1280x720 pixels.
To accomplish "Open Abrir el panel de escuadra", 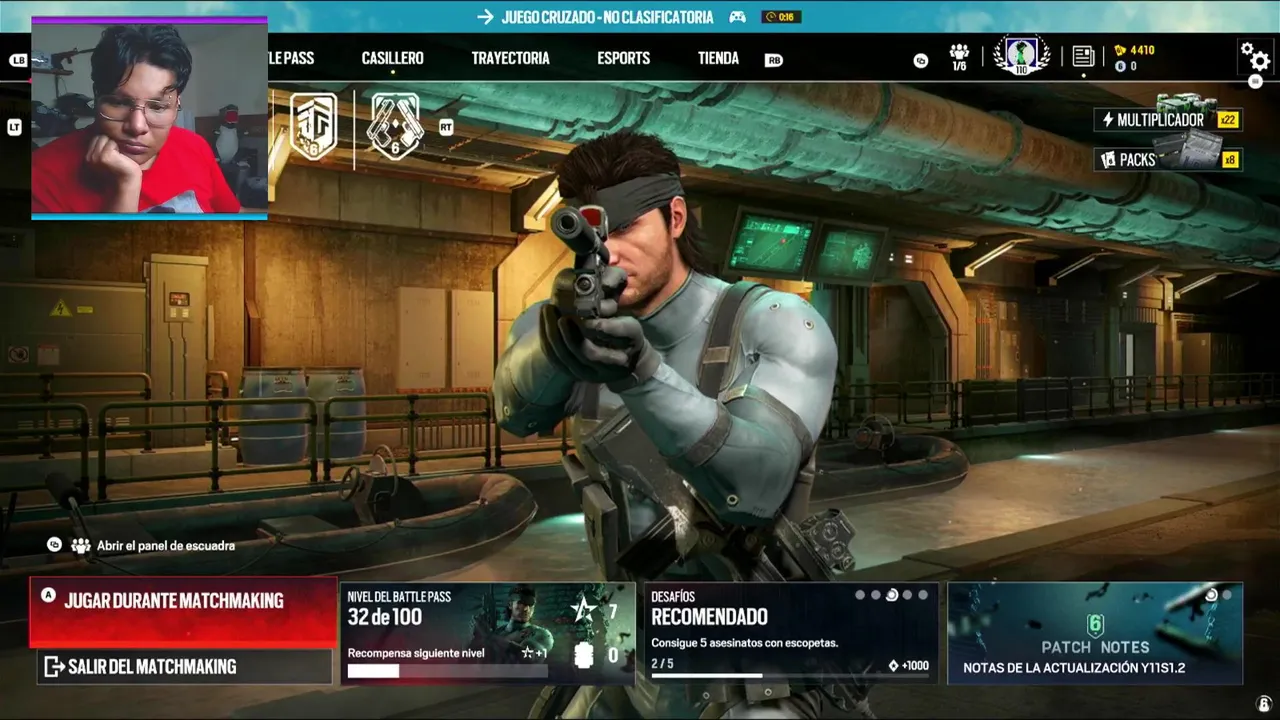I will (141, 546).
